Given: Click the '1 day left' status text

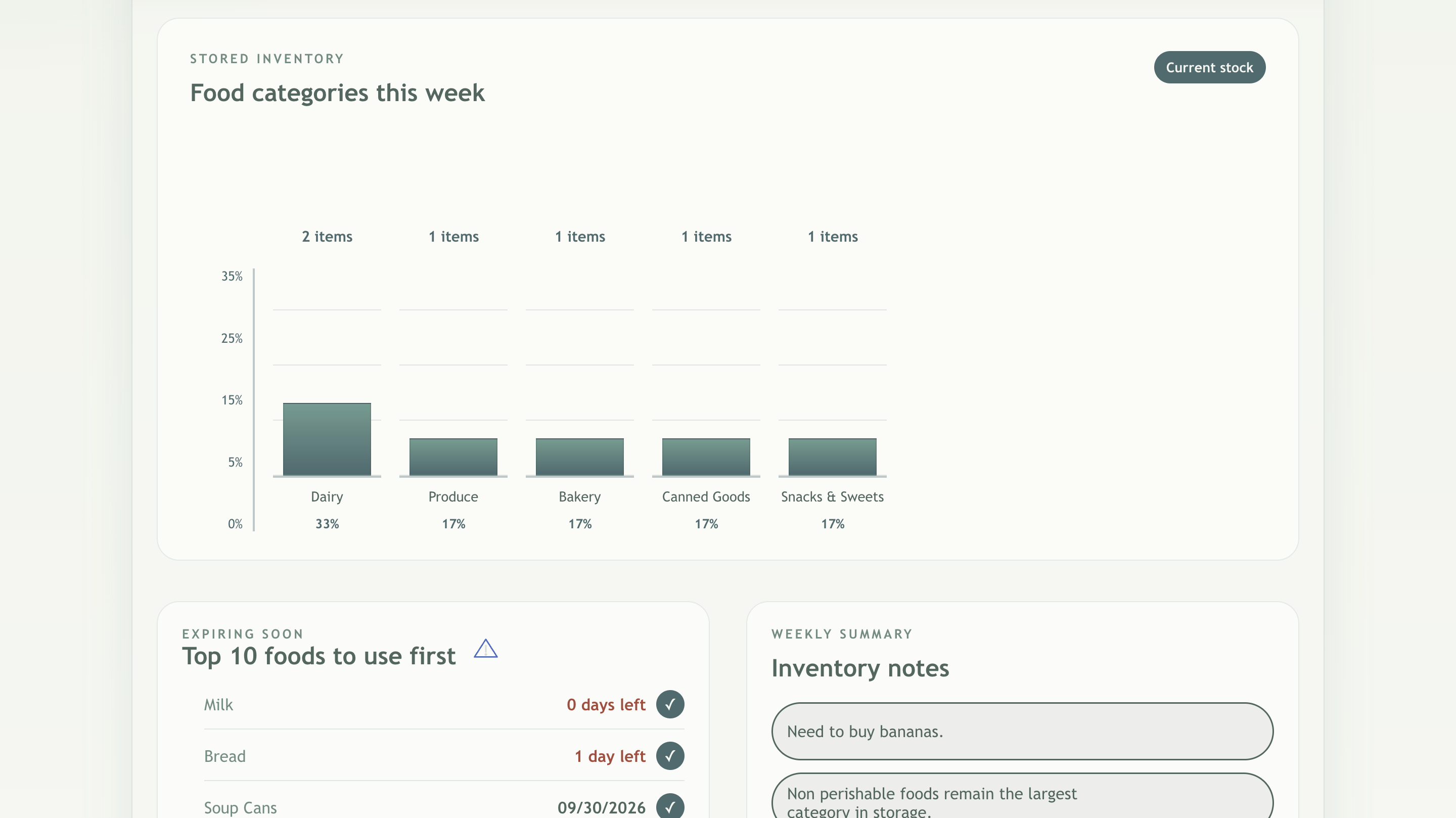Looking at the screenshot, I should 609,756.
